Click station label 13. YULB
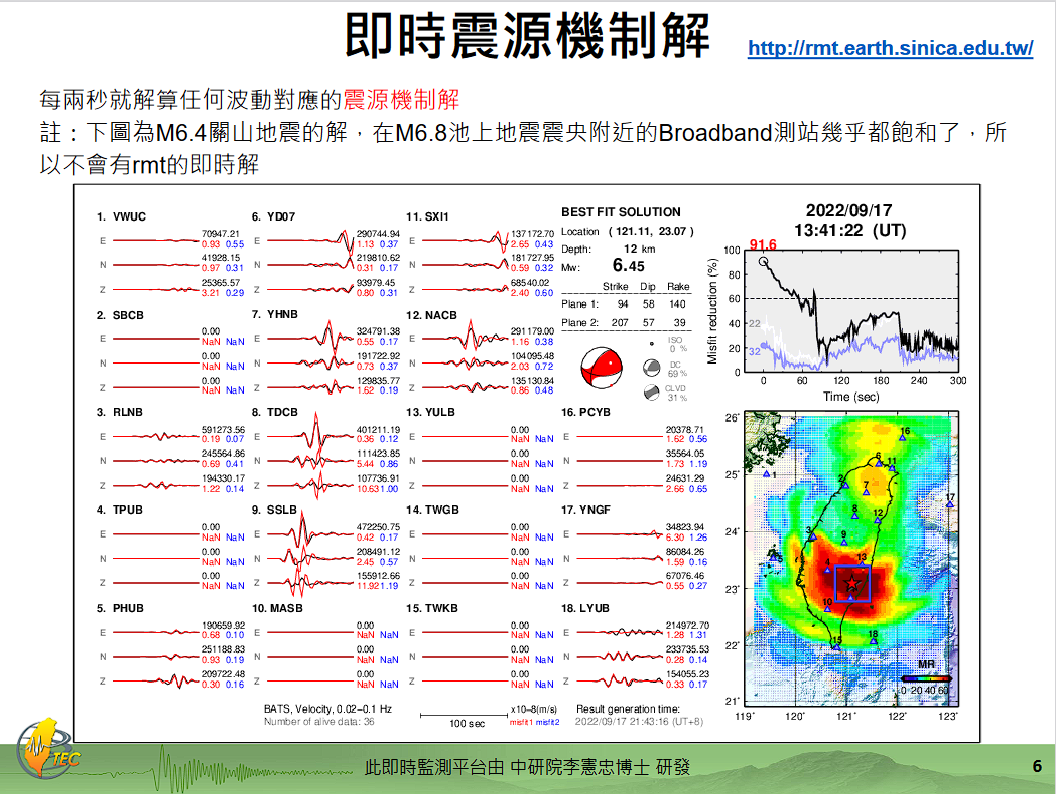 pos(430,412)
